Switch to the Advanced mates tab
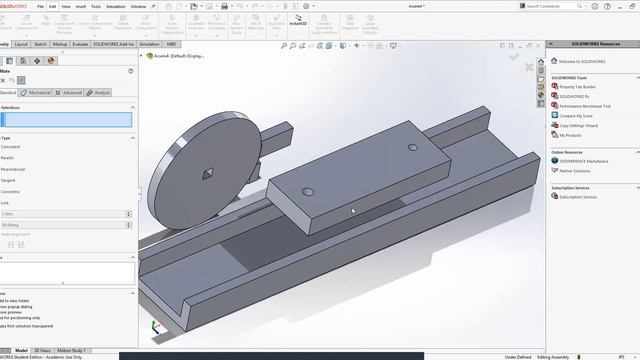Screen dimensions: 640x360 69,93
